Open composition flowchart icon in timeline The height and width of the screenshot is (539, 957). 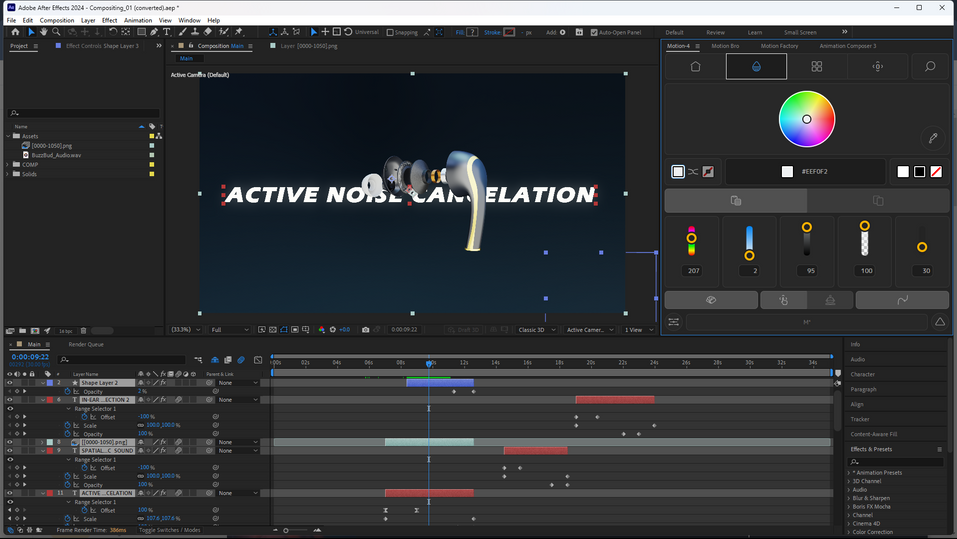198,360
